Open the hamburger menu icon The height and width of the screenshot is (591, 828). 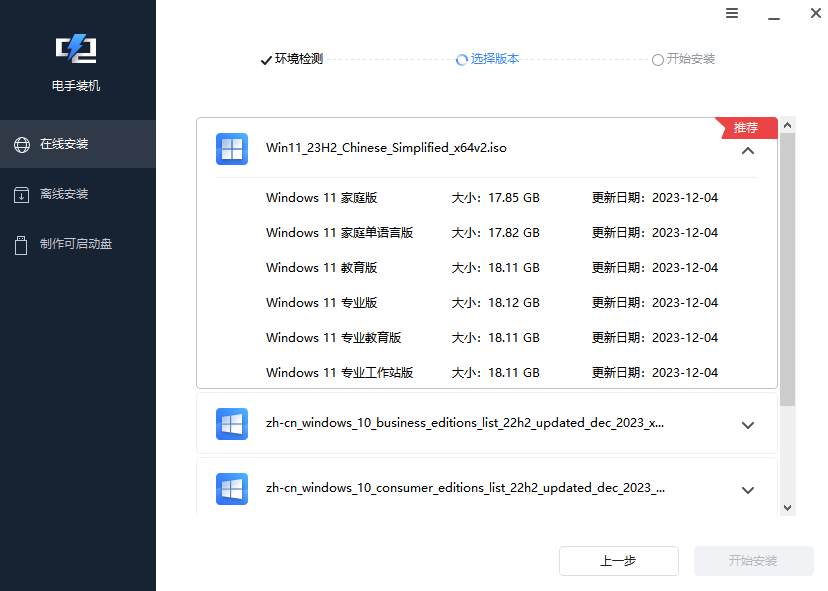[732, 13]
